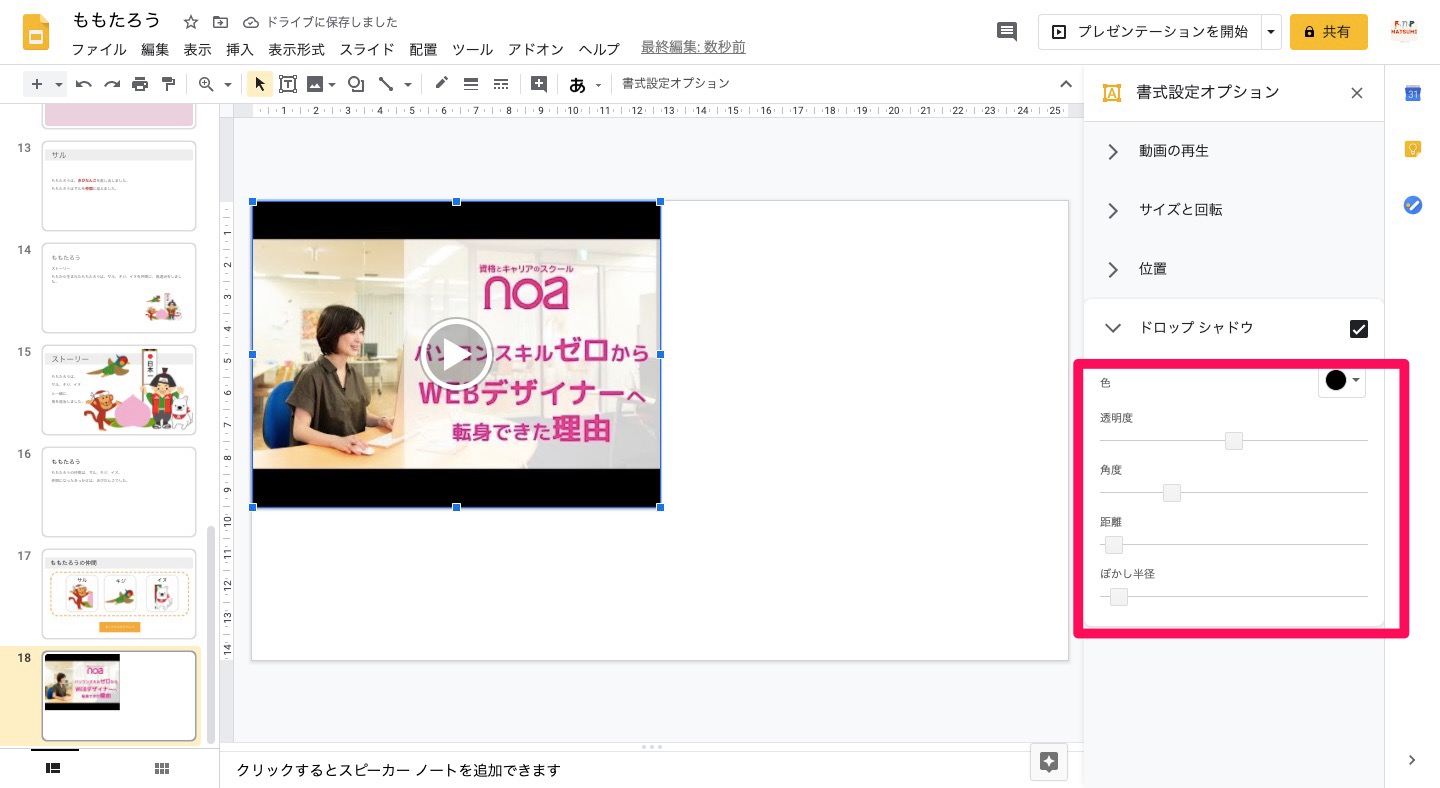Switch to grid view
This screenshot has height=788, width=1440.
(x=162, y=768)
